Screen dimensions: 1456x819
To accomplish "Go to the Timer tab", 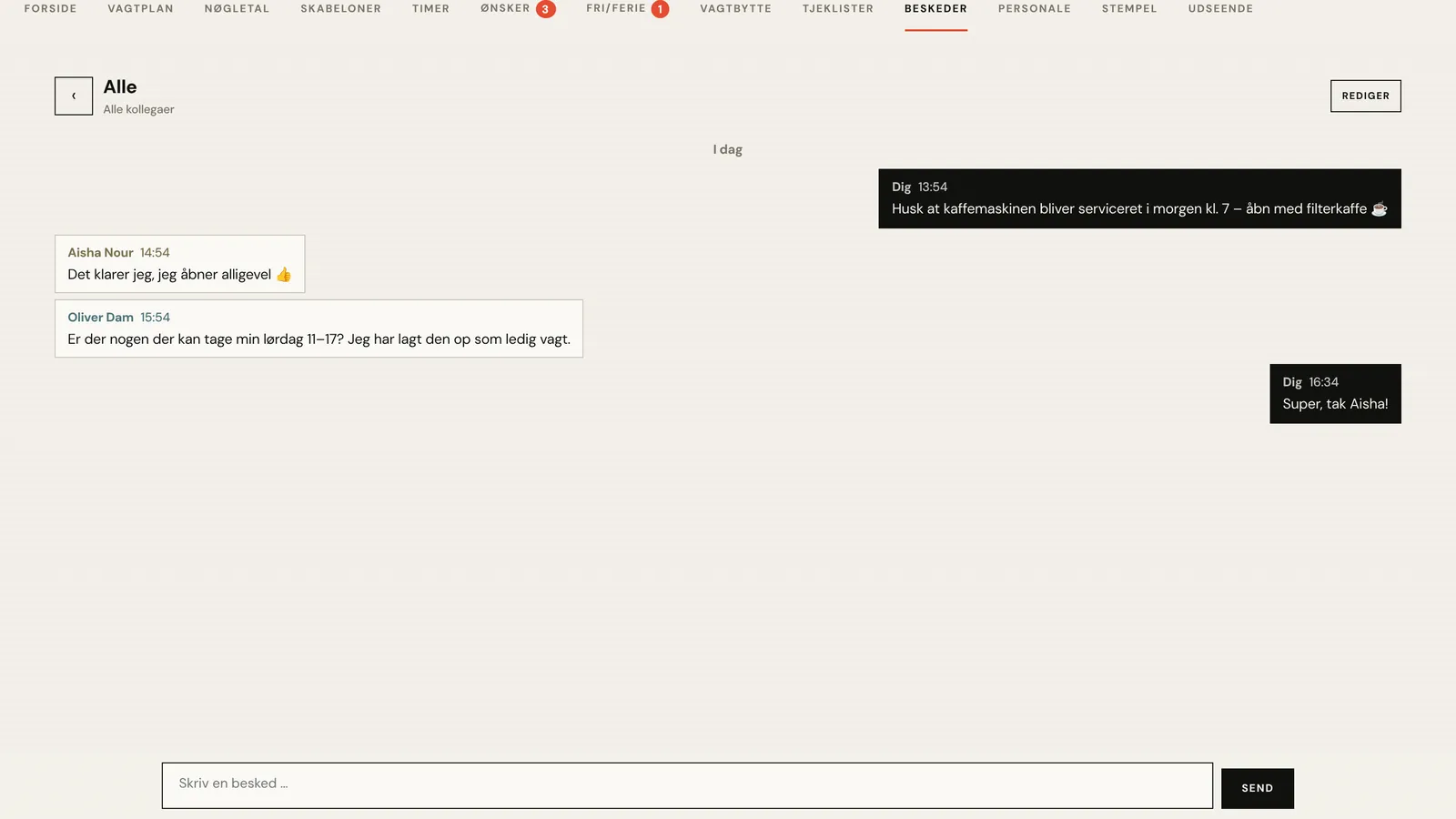I will pos(430,9).
